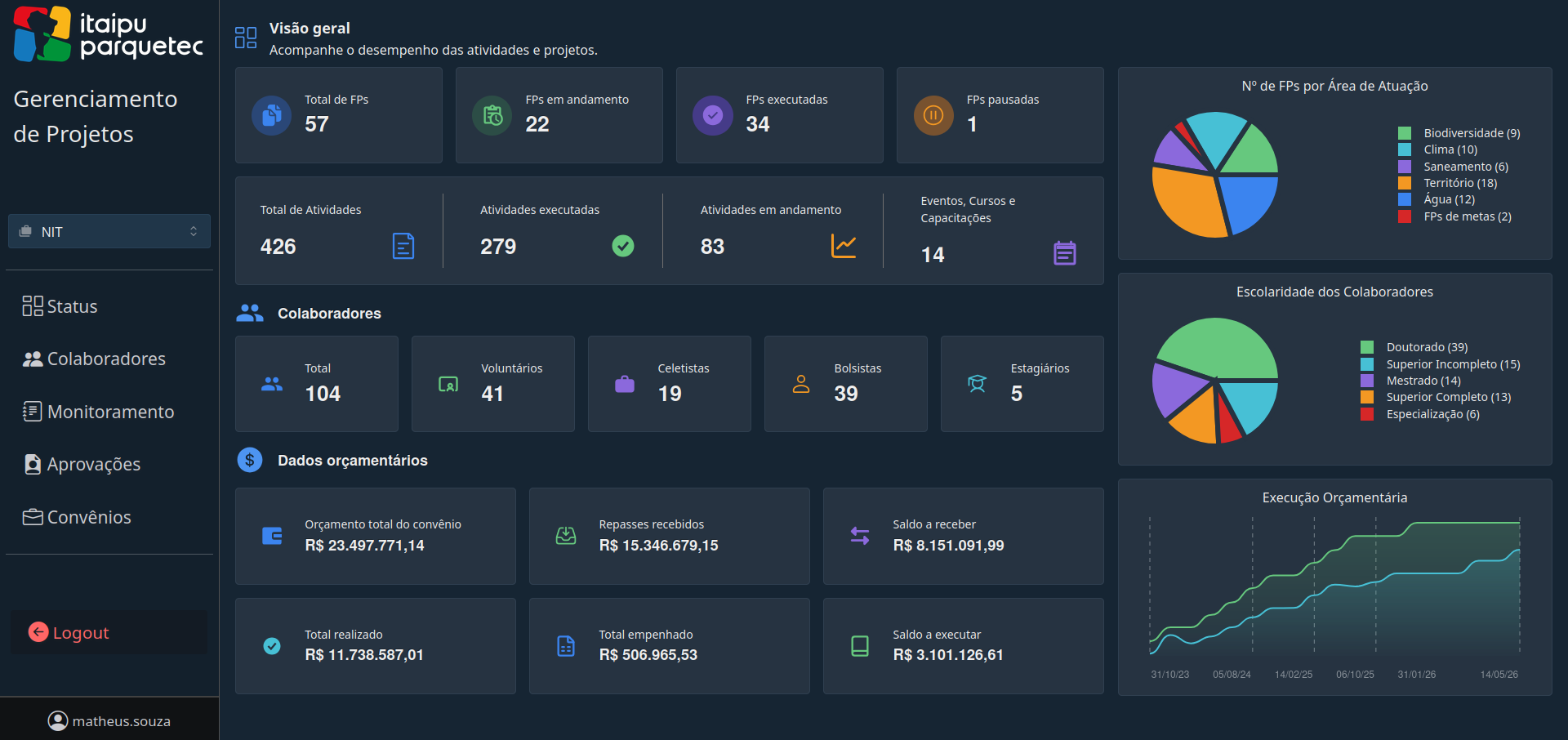Screen dimensions: 1568x740
Task: Open the Status menu item
Action: (x=60, y=306)
